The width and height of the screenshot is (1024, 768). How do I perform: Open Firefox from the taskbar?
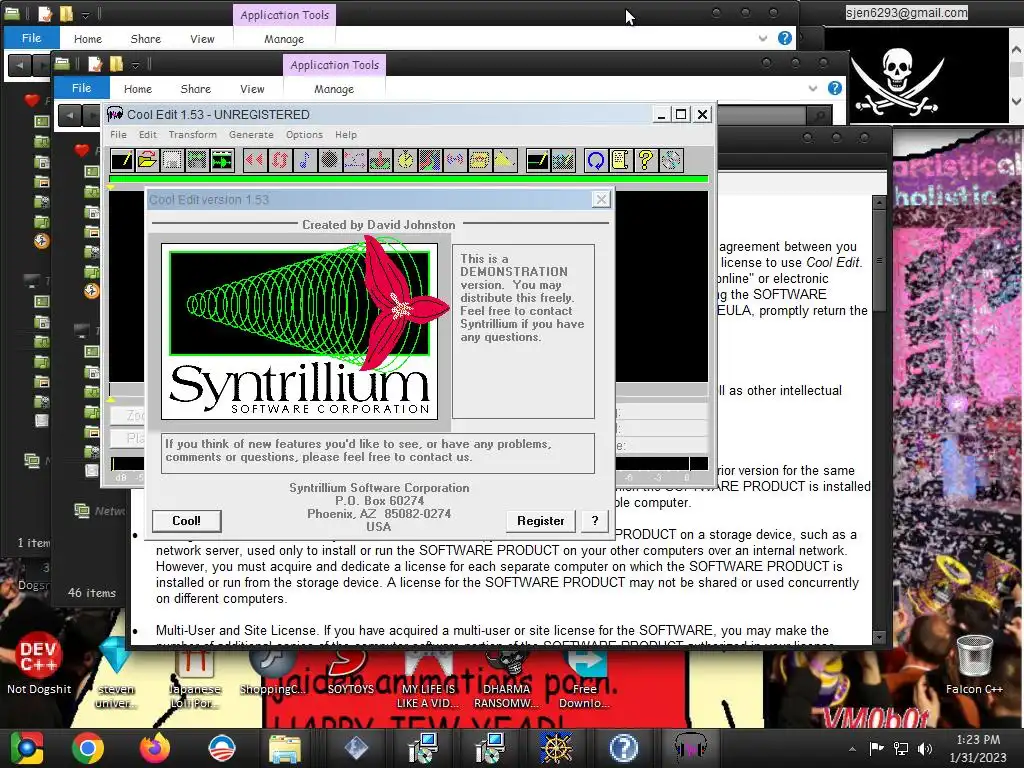click(x=155, y=748)
